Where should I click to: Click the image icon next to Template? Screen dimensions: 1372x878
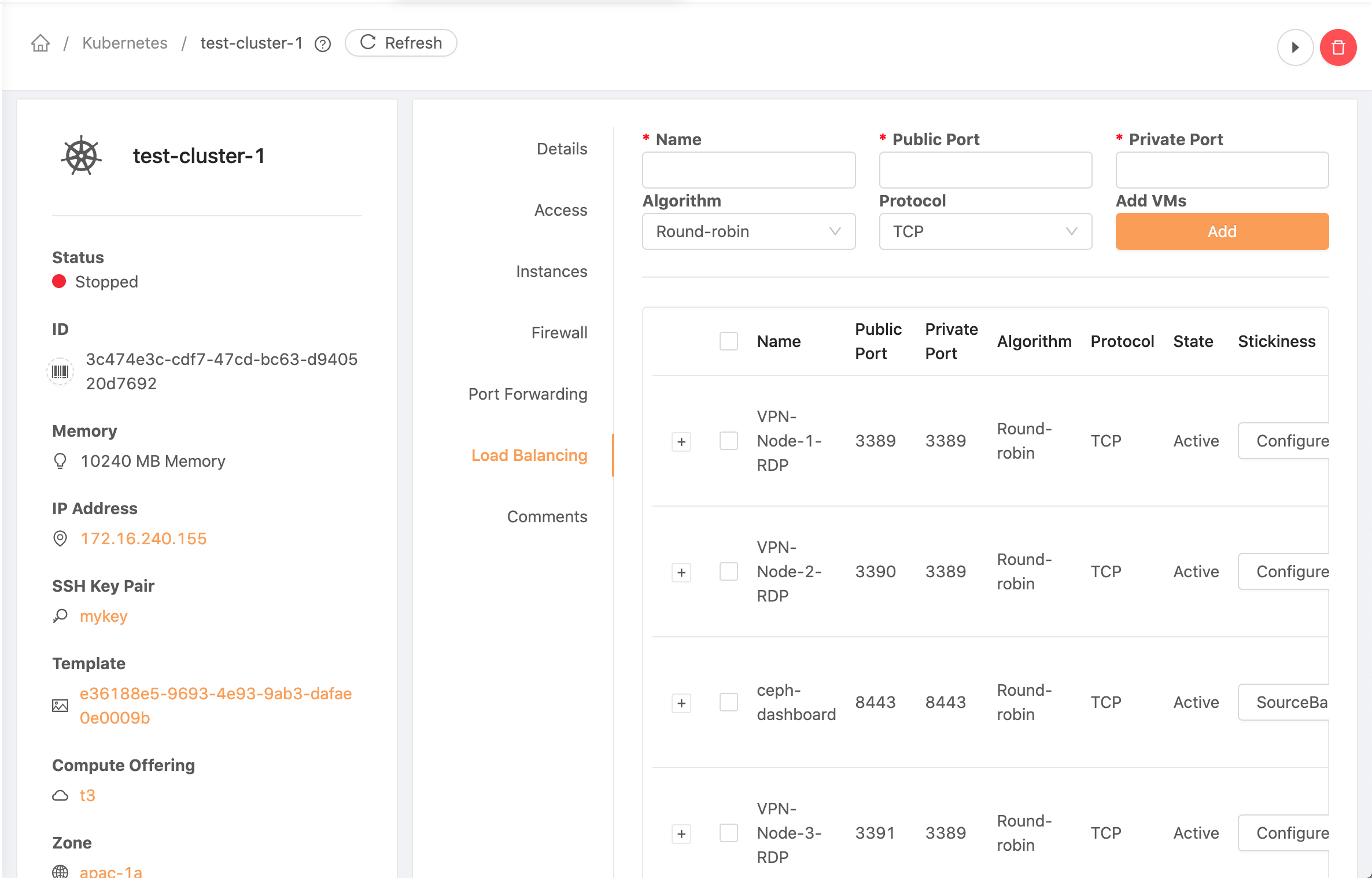[60, 706]
